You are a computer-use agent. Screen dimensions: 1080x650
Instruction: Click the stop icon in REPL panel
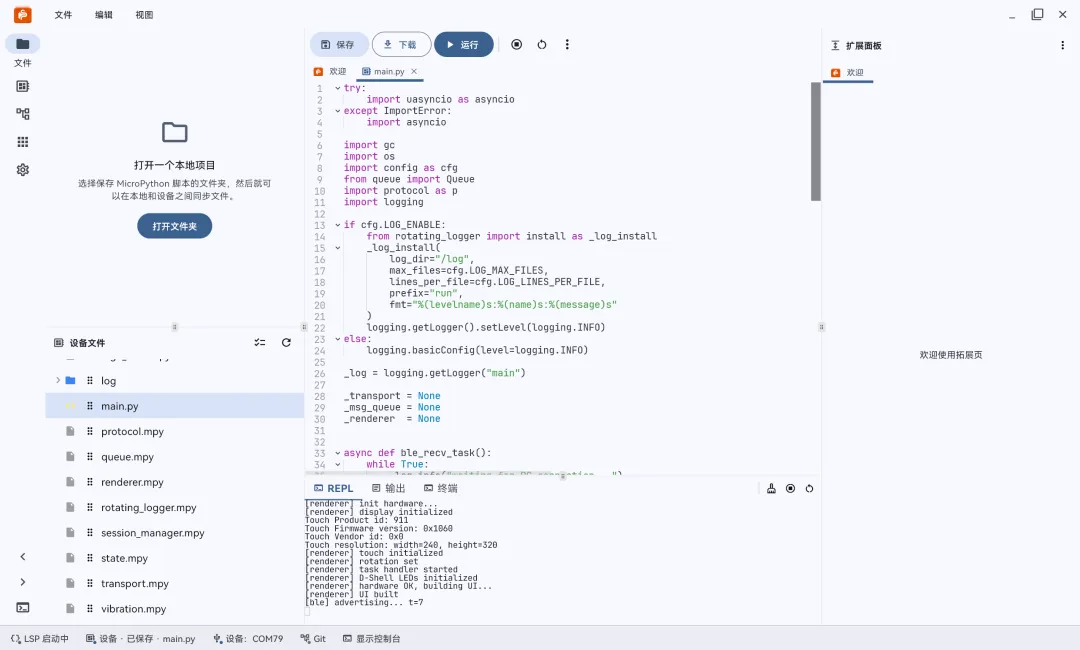point(791,488)
